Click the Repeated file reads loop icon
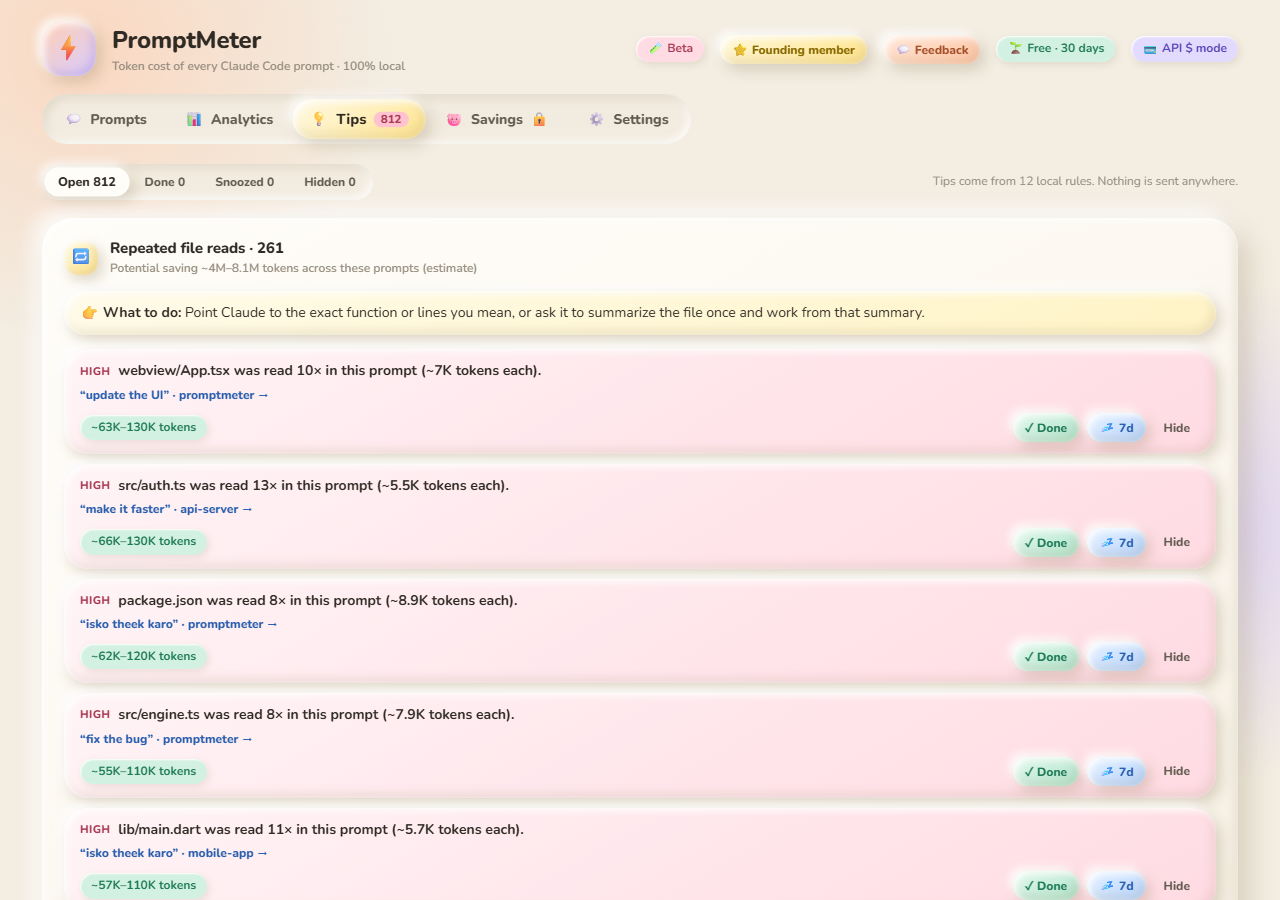 [81, 257]
